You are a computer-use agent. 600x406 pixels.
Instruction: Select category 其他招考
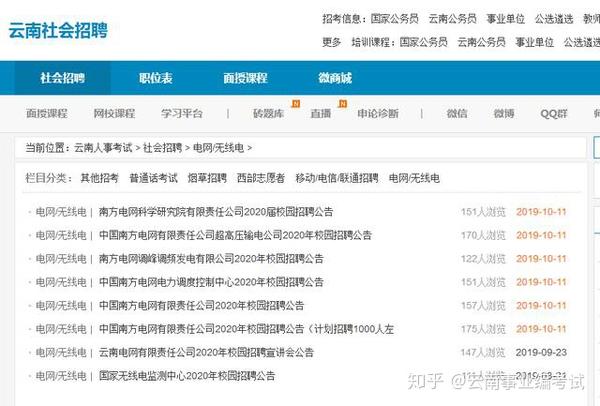pyautogui.click(x=99, y=178)
